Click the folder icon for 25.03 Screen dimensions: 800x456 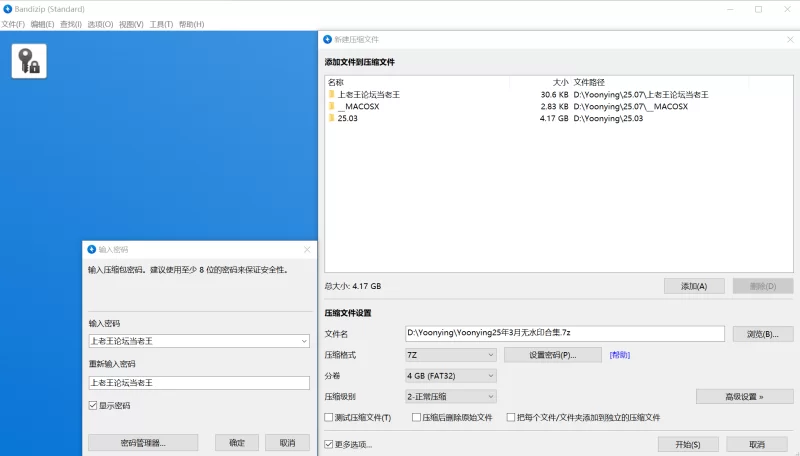pos(332,118)
